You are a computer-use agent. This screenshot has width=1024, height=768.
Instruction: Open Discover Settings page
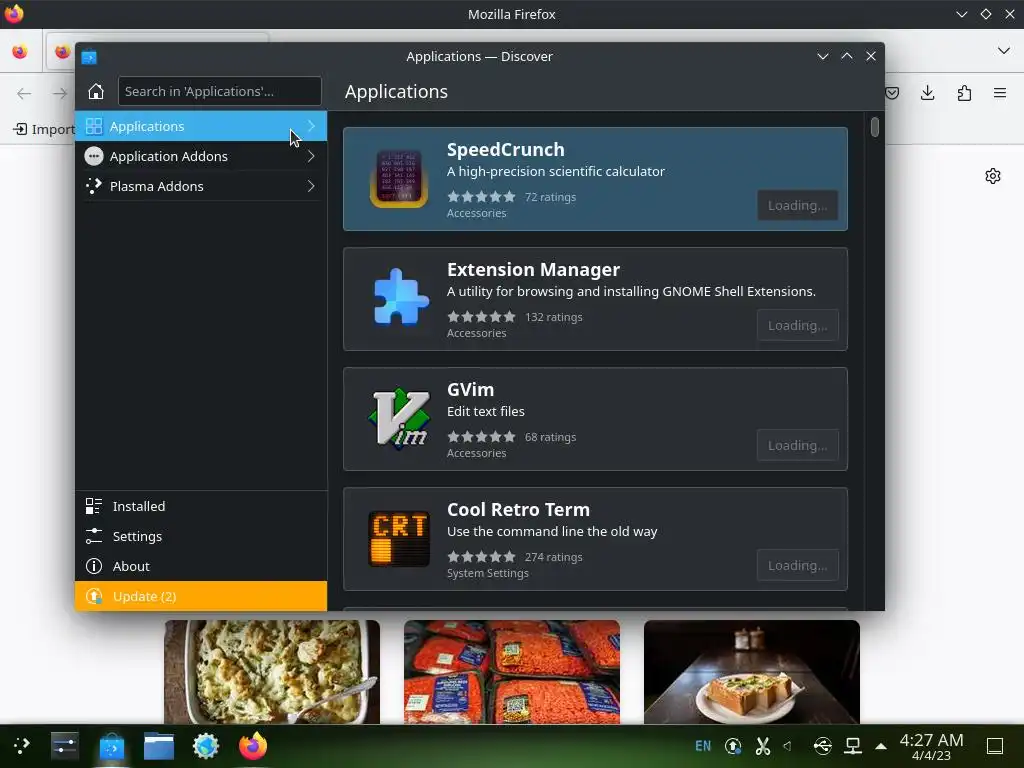[x=201, y=536]
